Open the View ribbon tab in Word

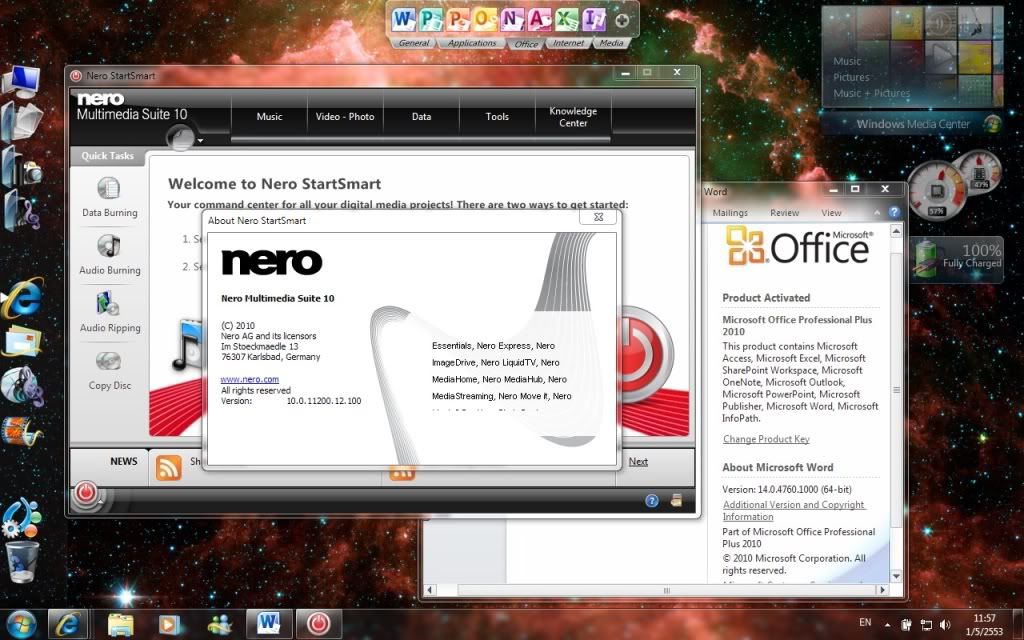pyautogui.click(x=831, y=212)
